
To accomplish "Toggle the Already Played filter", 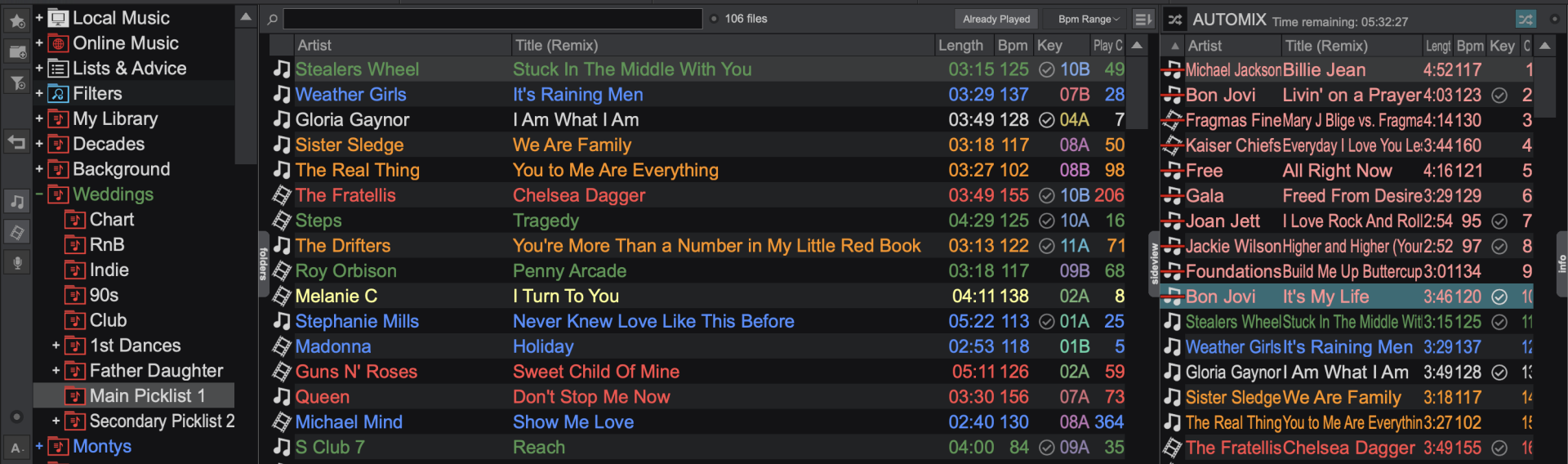I will pos(996,19).
